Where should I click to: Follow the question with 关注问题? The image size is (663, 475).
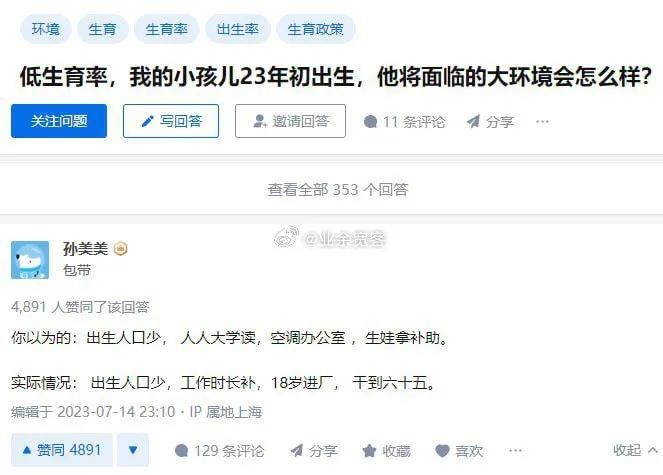59,121
